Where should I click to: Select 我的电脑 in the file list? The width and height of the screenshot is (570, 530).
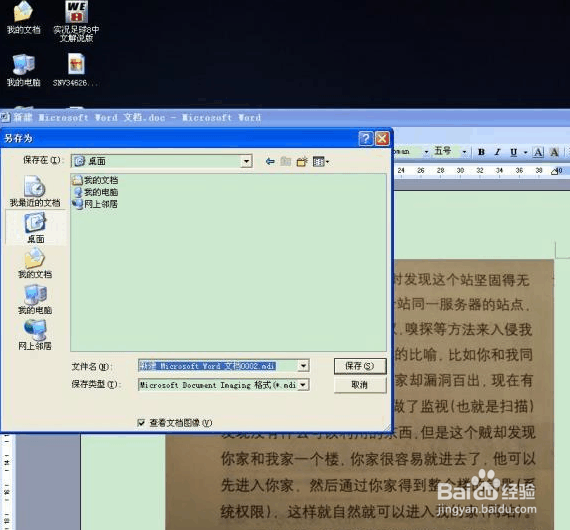[96, 192]
